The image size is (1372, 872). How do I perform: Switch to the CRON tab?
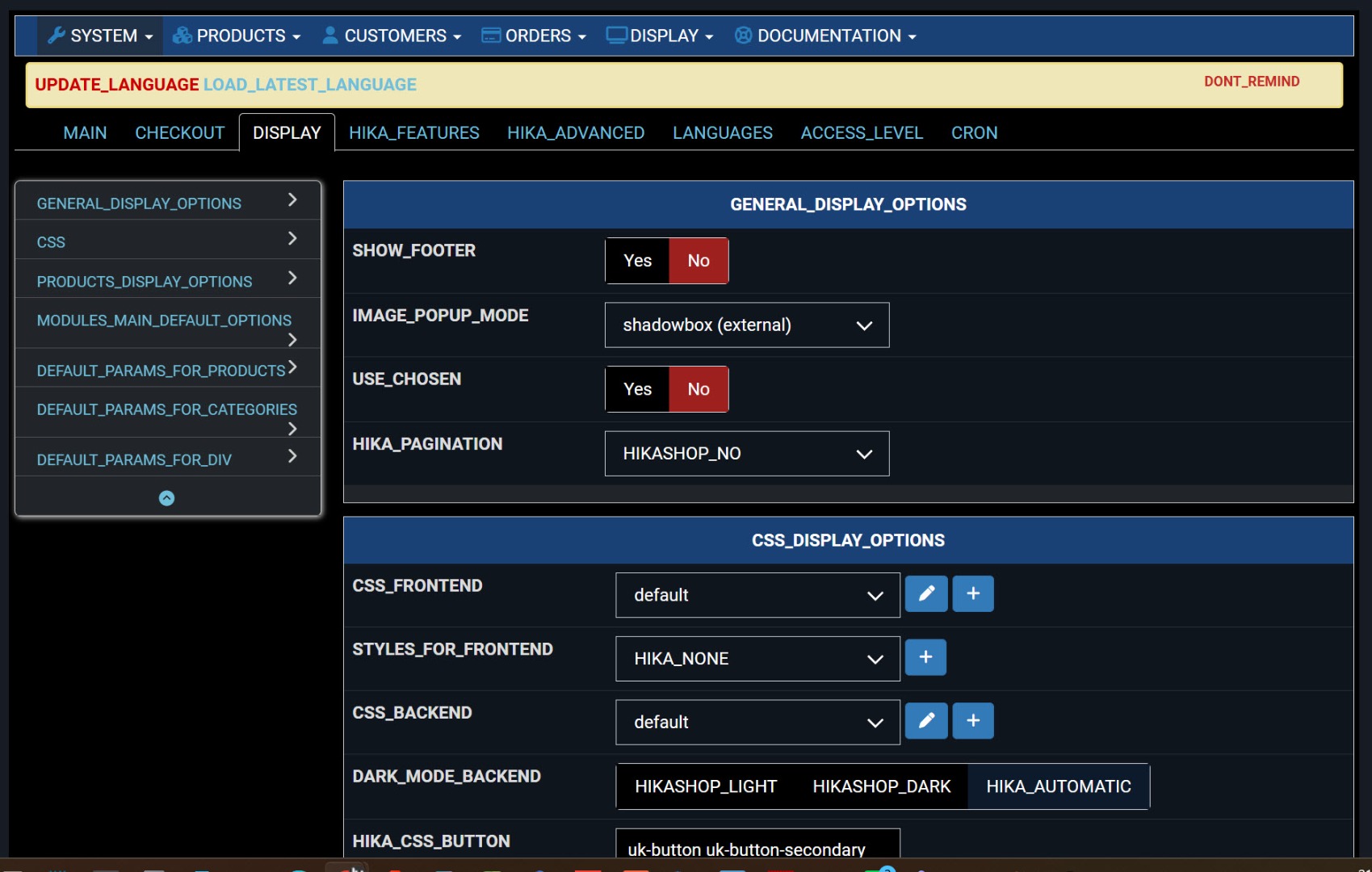975,133
